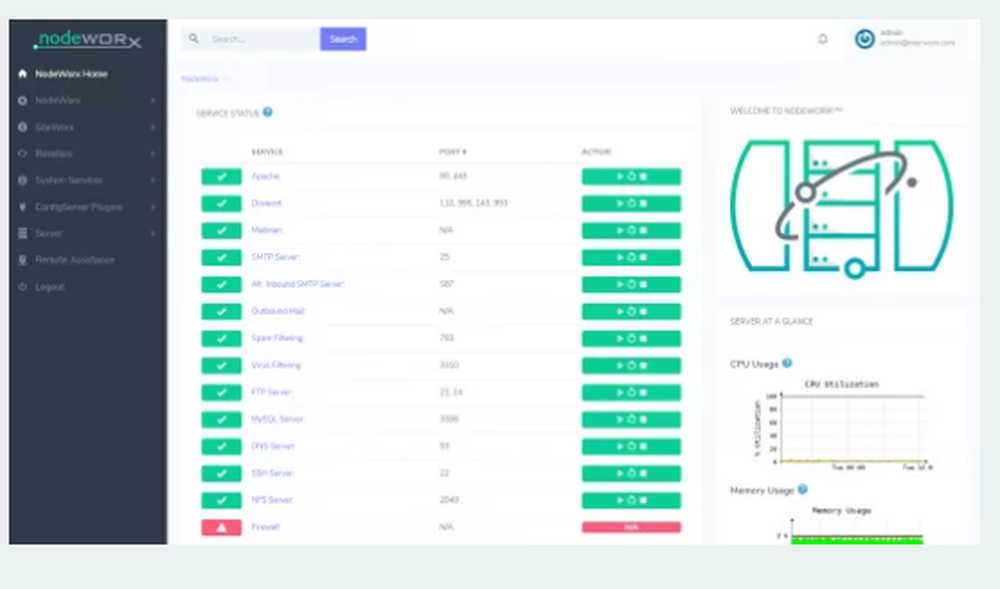Open the Outbound Mail service link
The width and height of the screenshot is (1000, 589).
click(x=278, y=311)
